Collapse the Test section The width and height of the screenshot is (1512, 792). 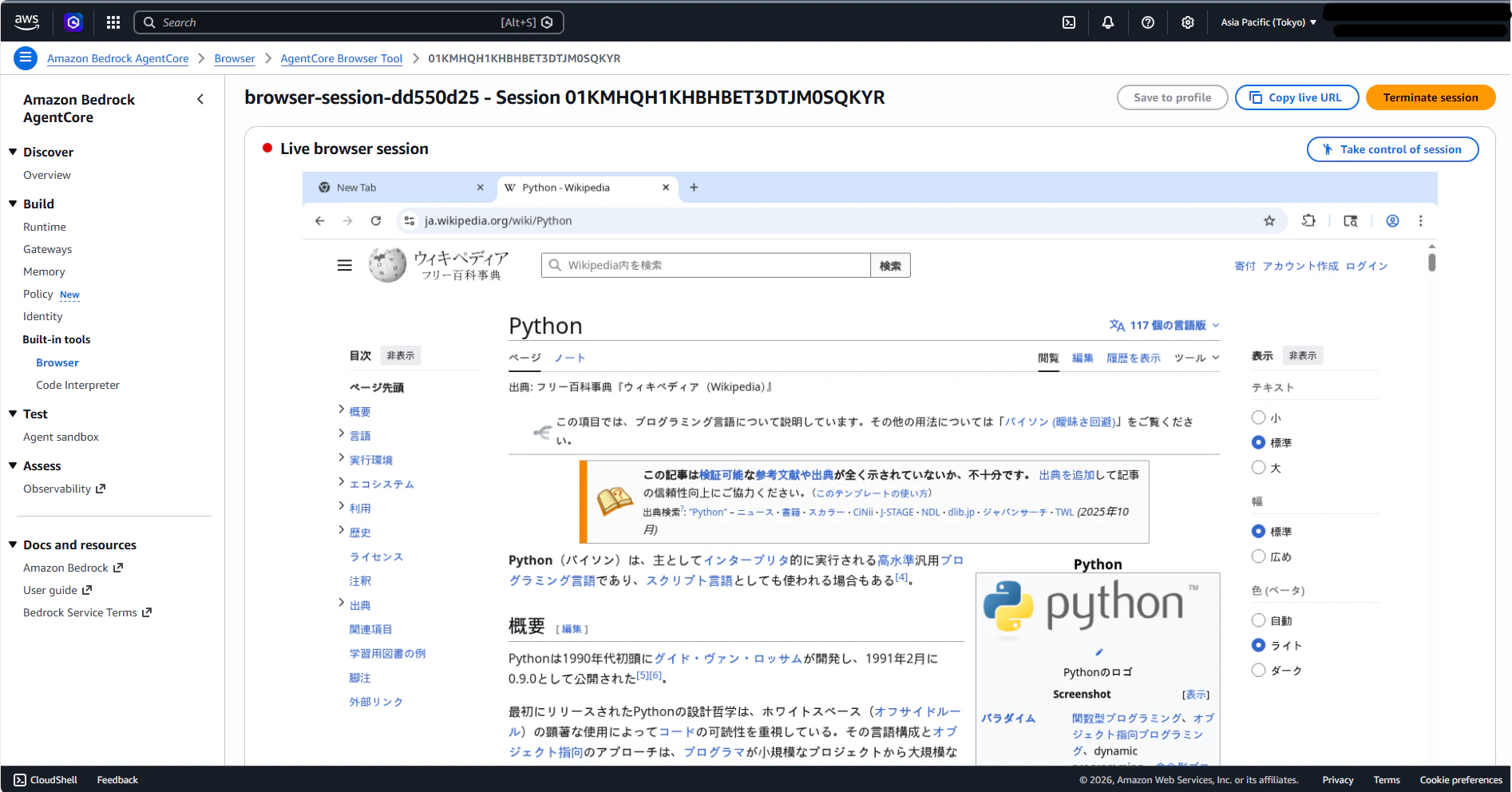[x=13, y=414]
